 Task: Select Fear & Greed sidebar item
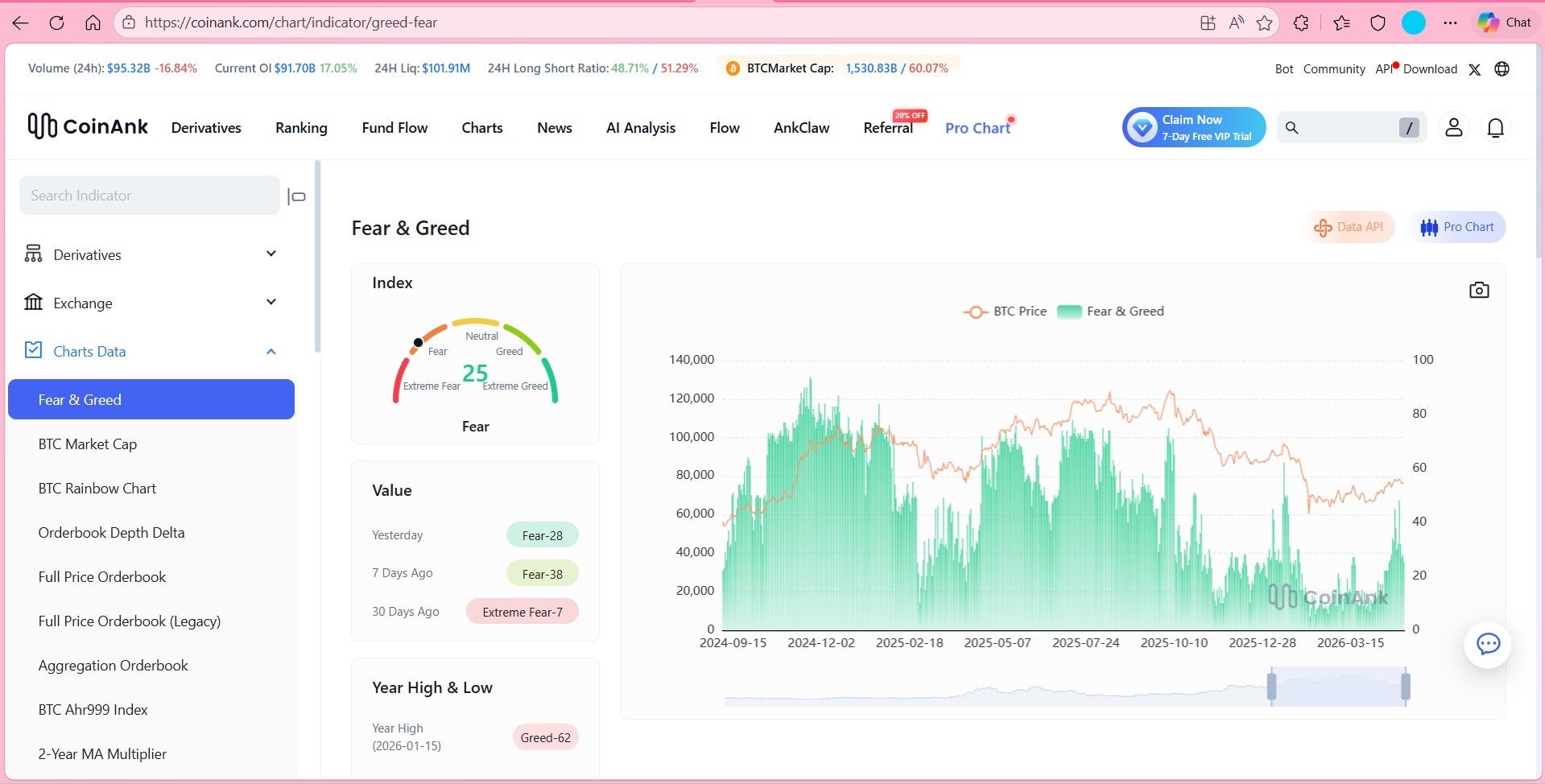[x=151, y=399]
